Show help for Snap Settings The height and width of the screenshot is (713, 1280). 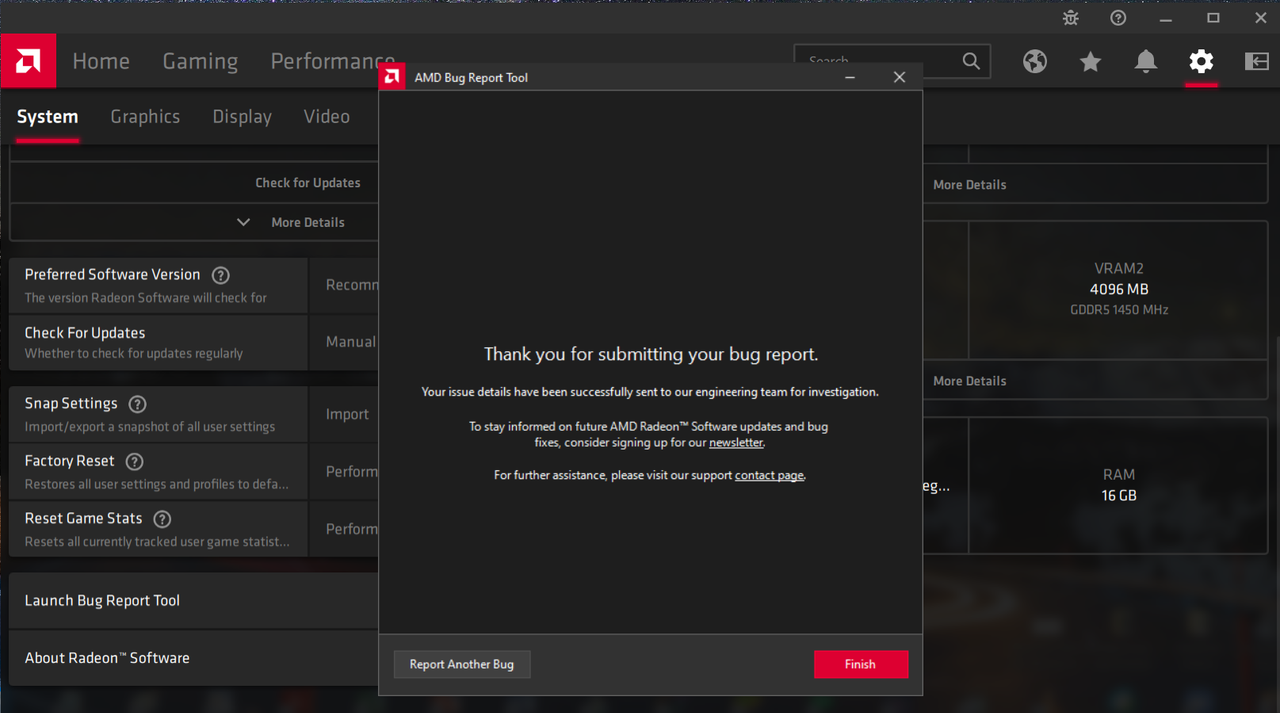pos(138,404)
